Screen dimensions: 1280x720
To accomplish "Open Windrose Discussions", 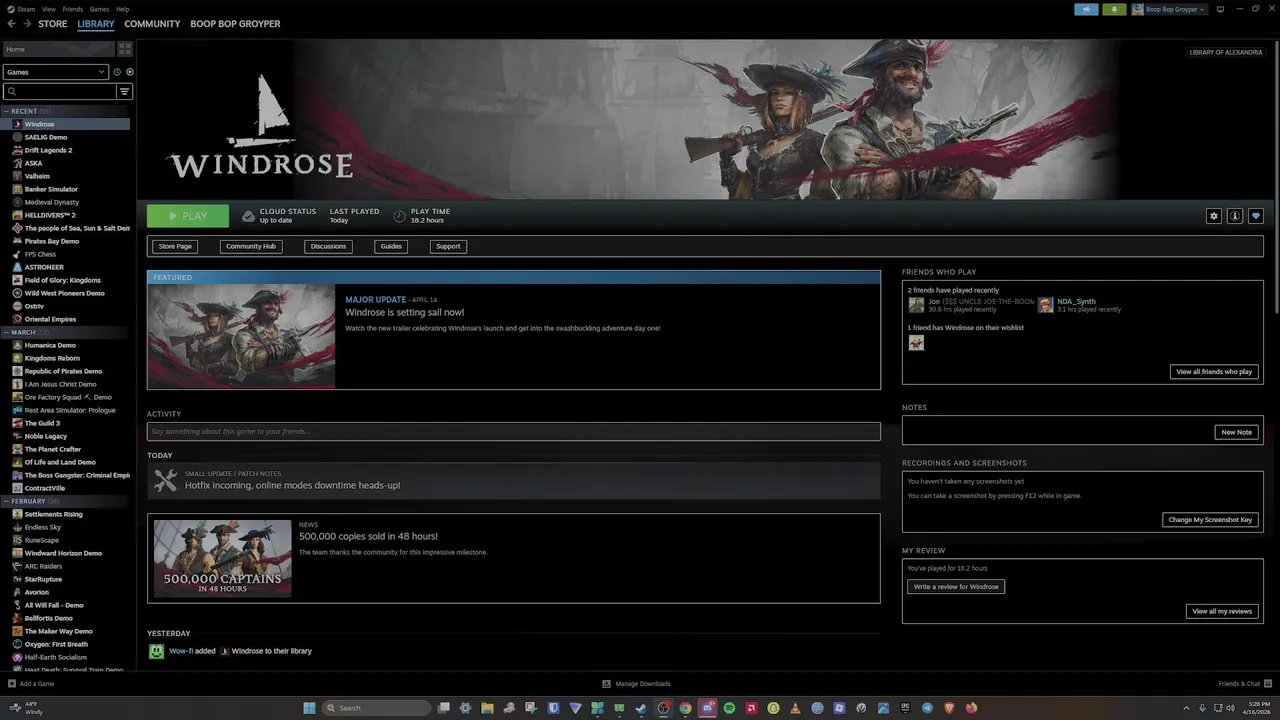I will tap(328, 246).
